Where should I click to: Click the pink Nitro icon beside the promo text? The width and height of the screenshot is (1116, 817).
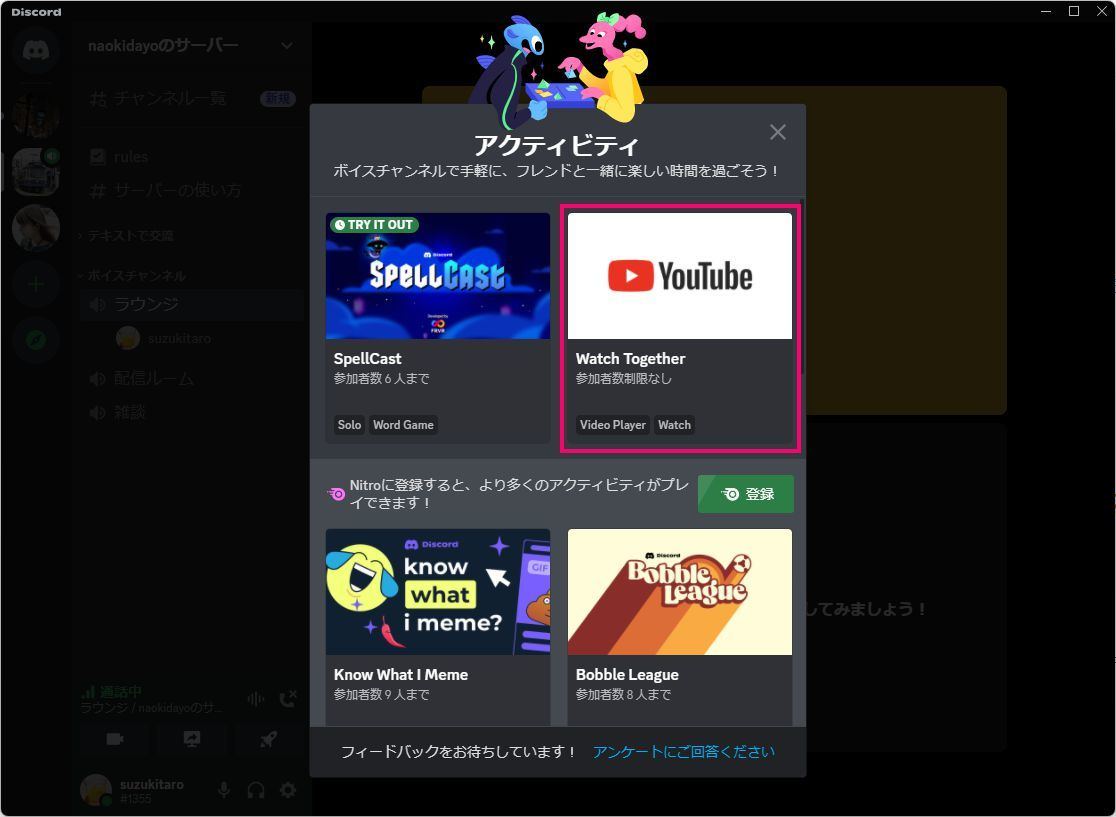[337, 494]
